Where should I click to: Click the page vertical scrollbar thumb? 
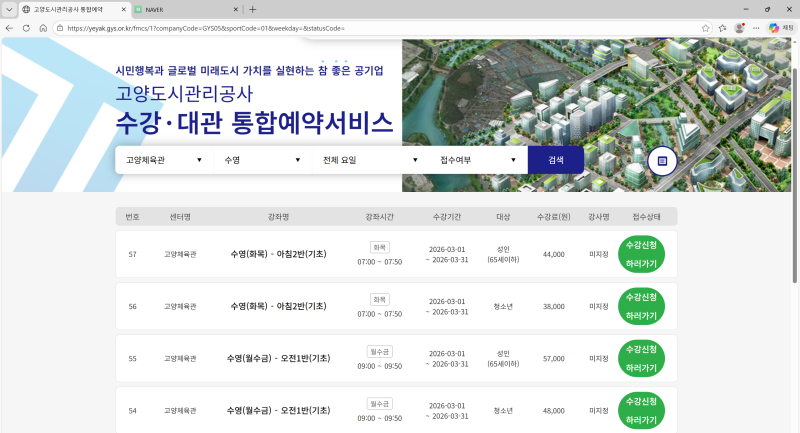[x=794, y=175]
